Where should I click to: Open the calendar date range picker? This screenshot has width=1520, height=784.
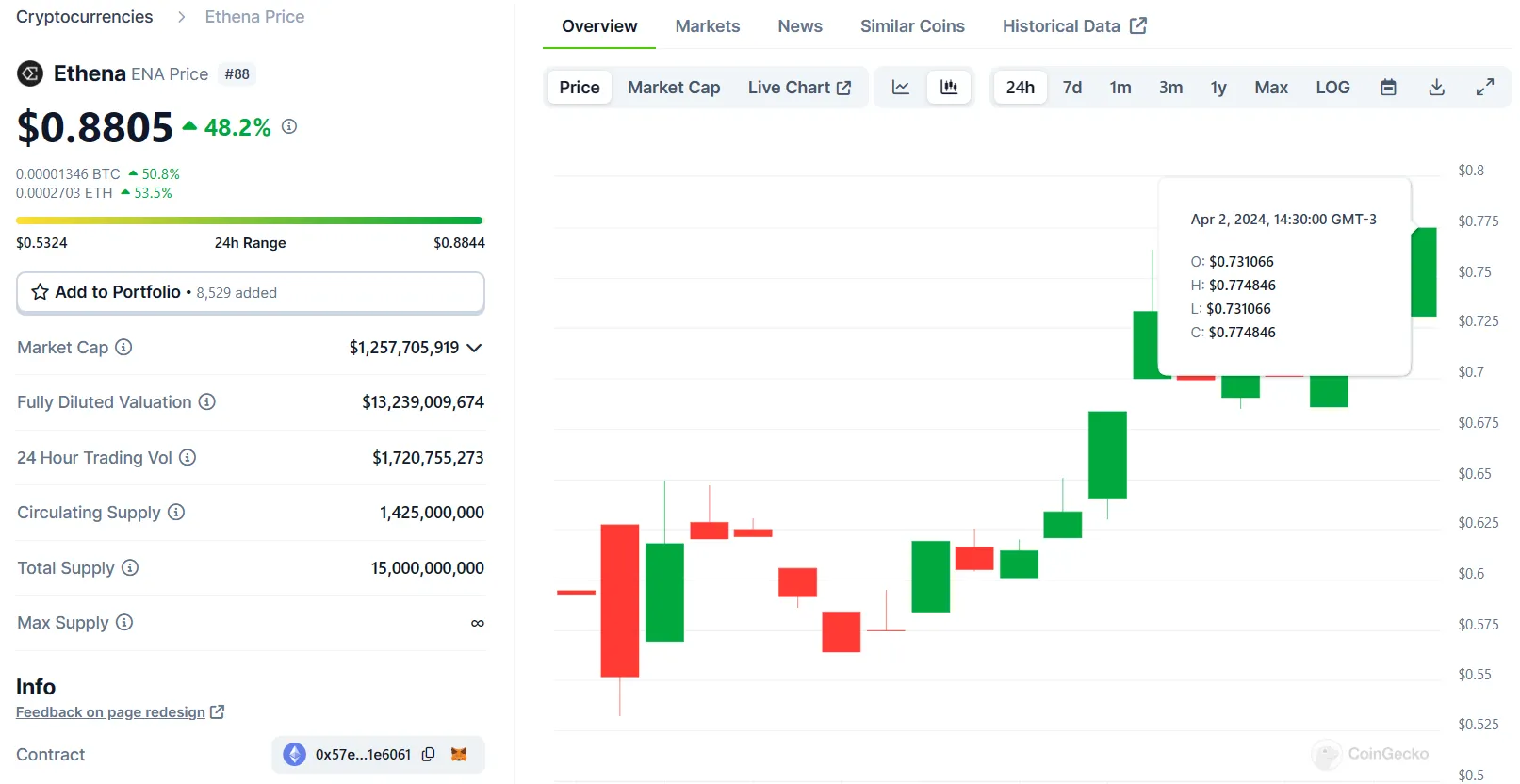[x=1388, y=88]
